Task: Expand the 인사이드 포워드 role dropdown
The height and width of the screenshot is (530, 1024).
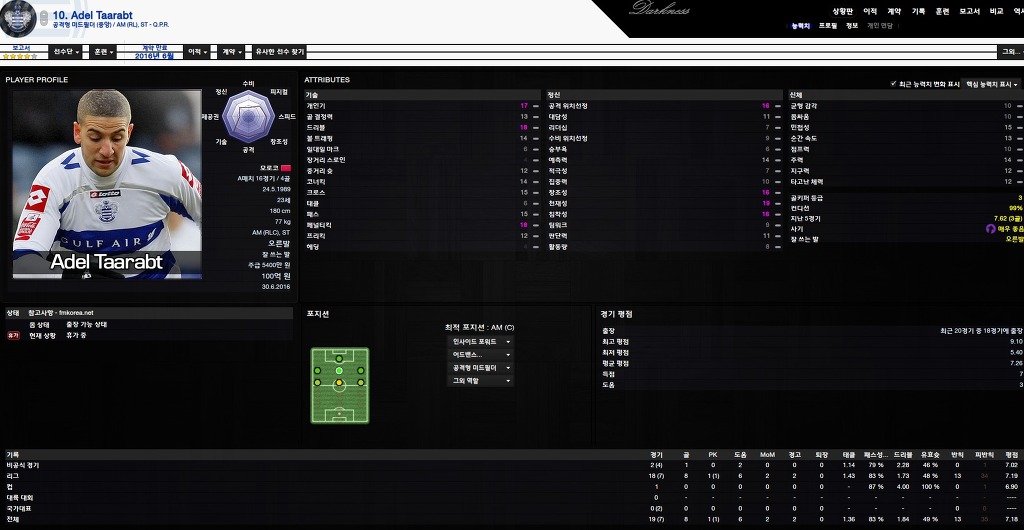Action: click(x=479, y=341)
